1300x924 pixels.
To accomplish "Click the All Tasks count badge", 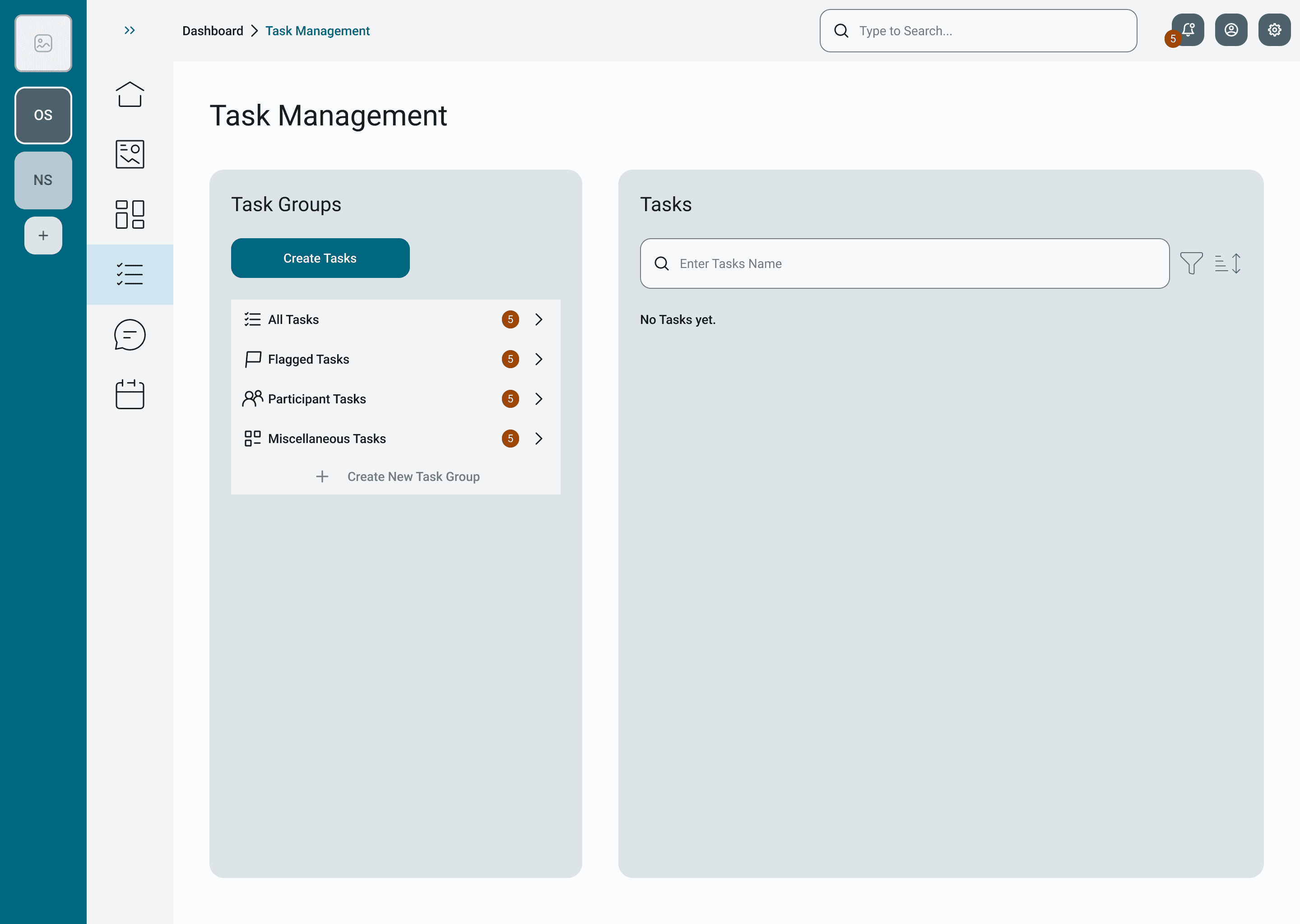I will 511,320.
